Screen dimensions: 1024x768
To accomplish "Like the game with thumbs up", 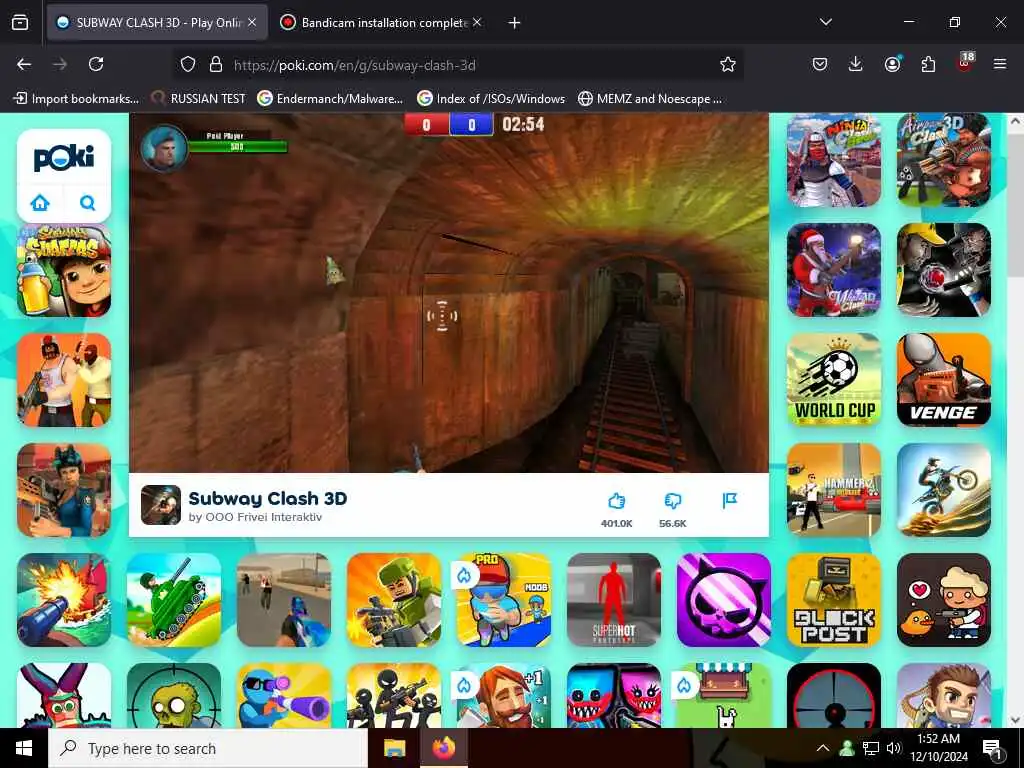I will tap(616, 501).
